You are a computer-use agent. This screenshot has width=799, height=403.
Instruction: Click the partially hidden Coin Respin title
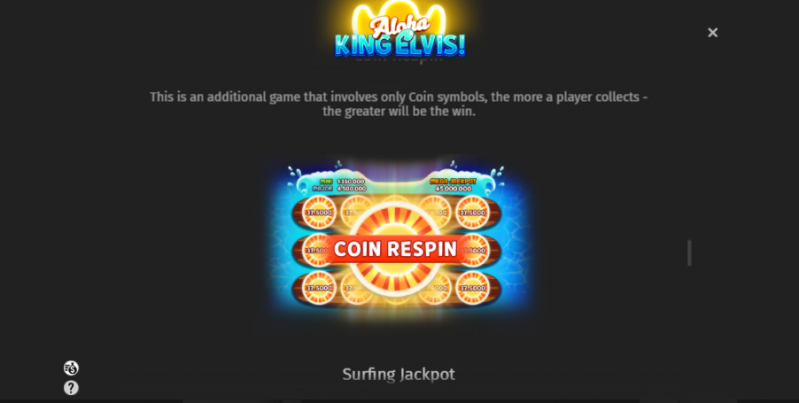(x=398, y=59)
